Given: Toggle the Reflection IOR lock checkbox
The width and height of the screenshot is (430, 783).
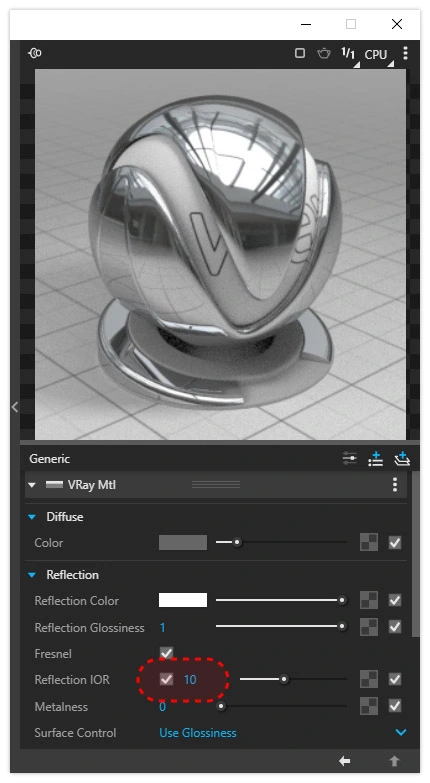Looking at the screenshot, I should click(x=166, y=679).
